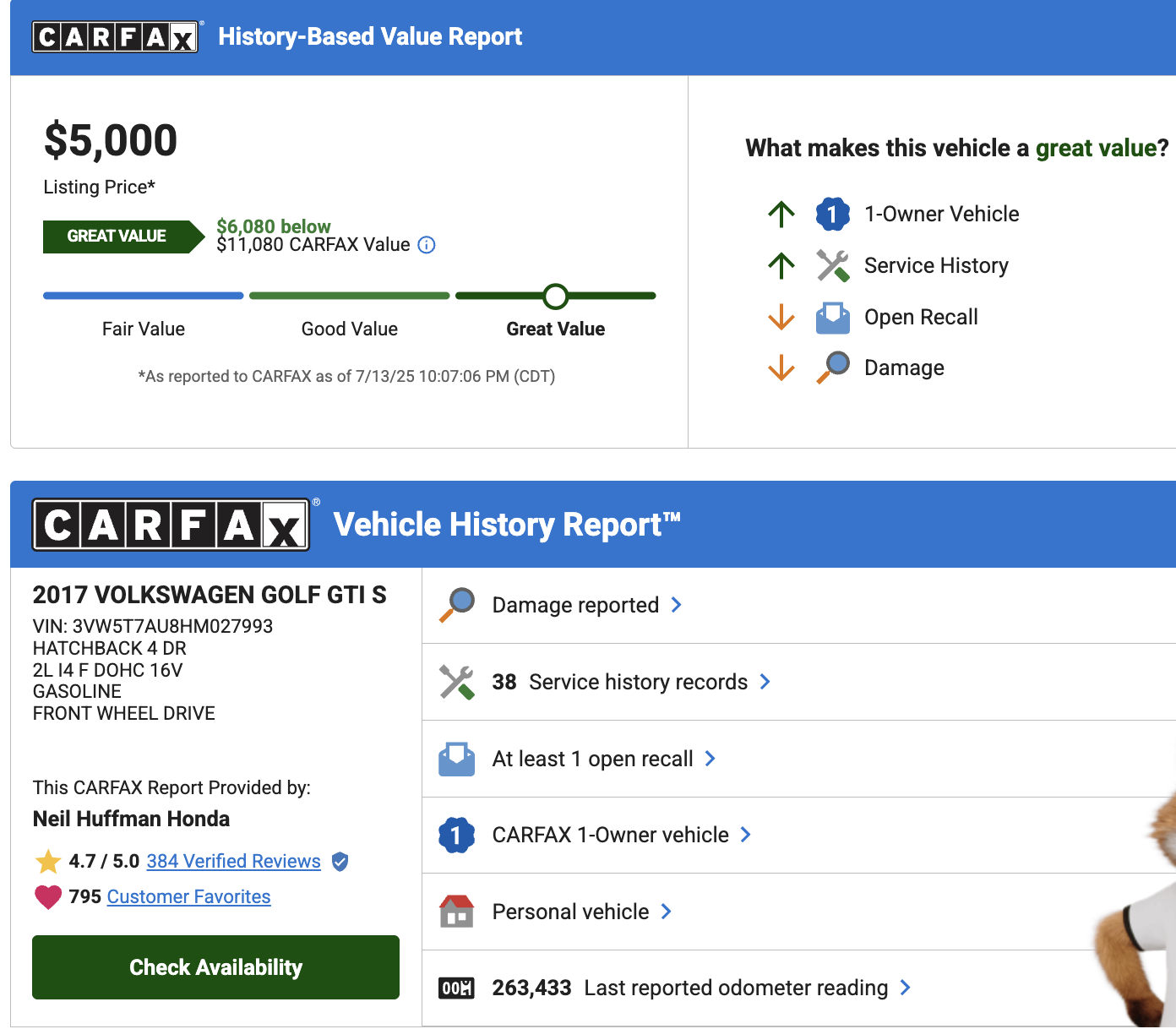The width and height of the screenshot is (1176, 1029).
Task: Open the Damage reported section
Action: [x=798, y=606]
